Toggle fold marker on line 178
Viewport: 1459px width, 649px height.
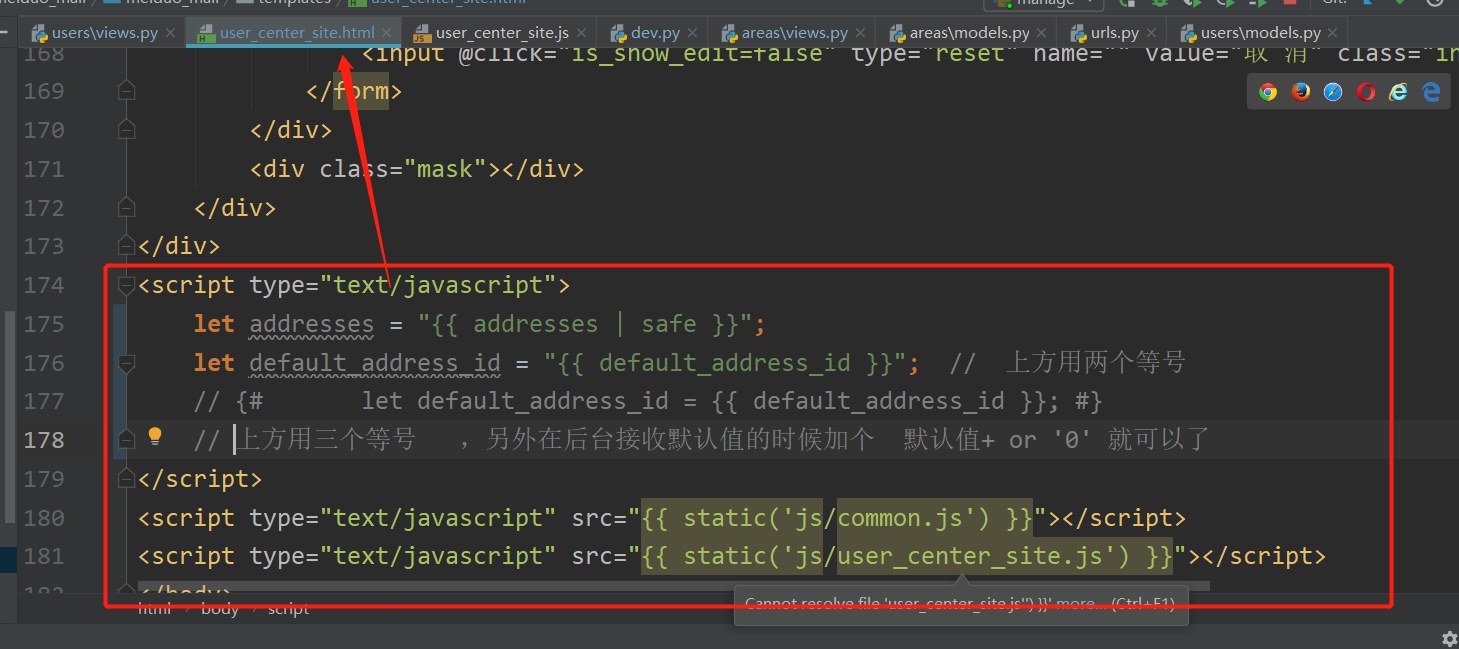(x=126, y=440)
